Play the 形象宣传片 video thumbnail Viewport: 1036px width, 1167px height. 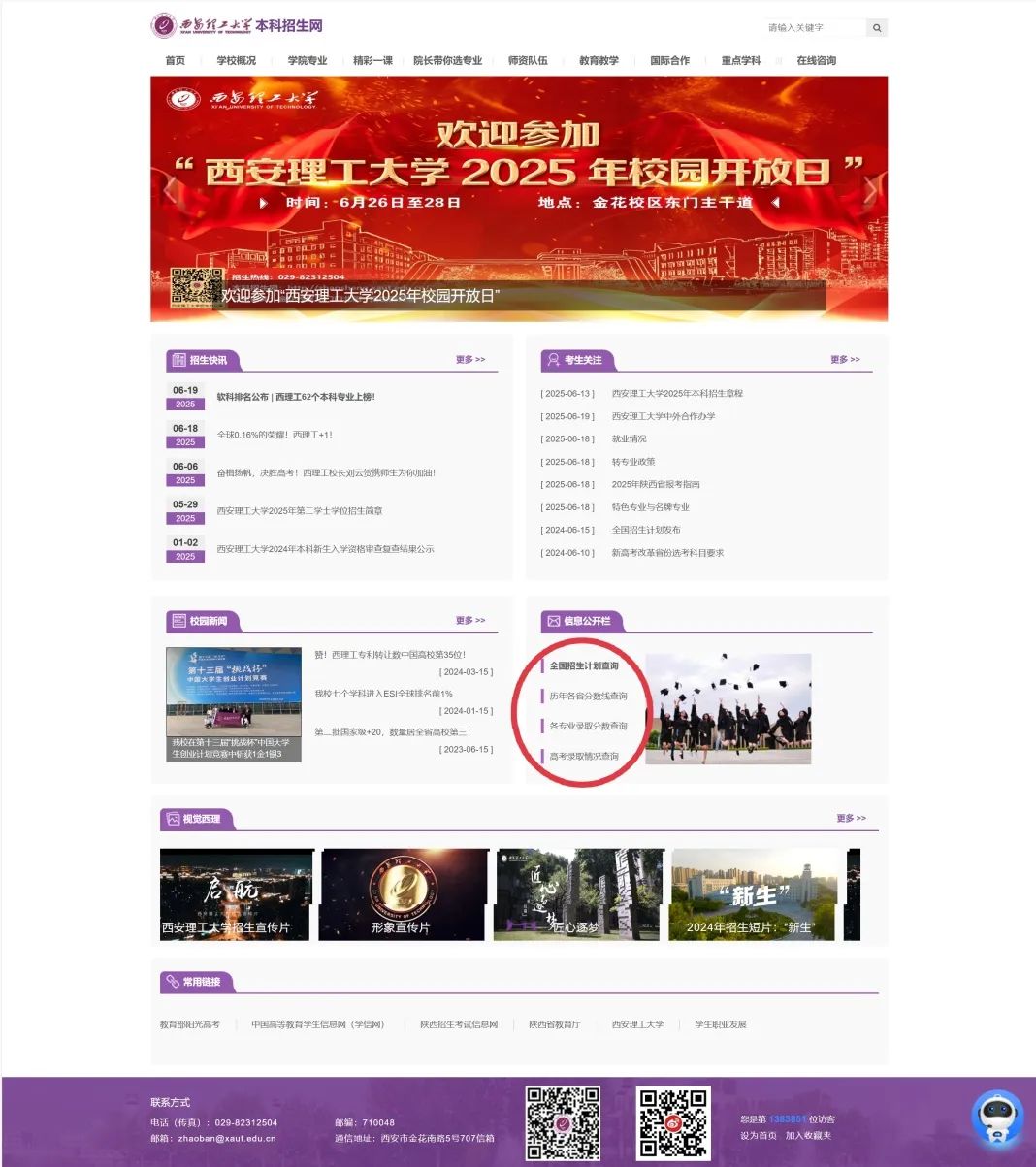pos(404,894)
